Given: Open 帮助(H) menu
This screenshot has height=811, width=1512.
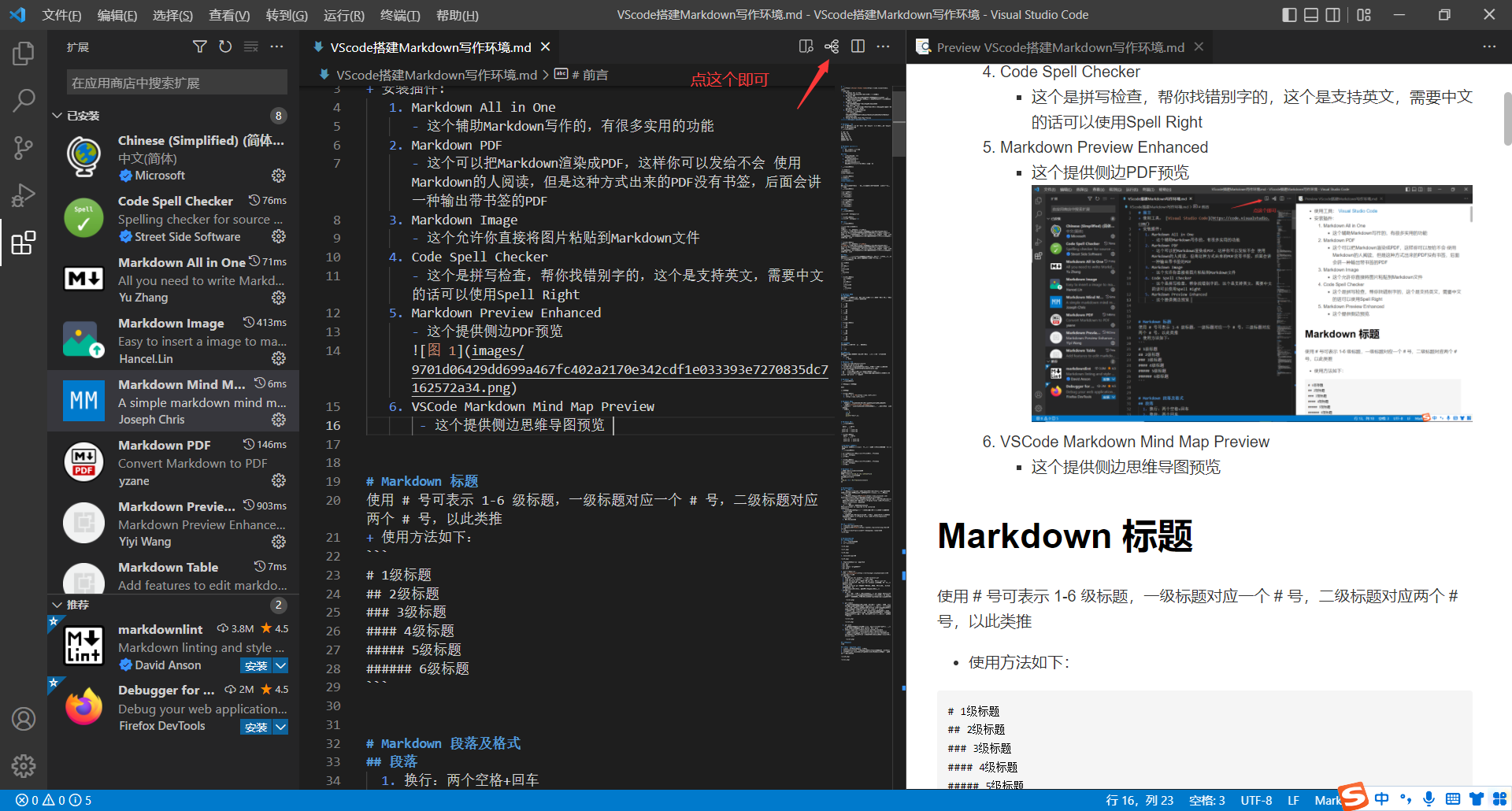Looking at the screenshot, I should 458,15.
